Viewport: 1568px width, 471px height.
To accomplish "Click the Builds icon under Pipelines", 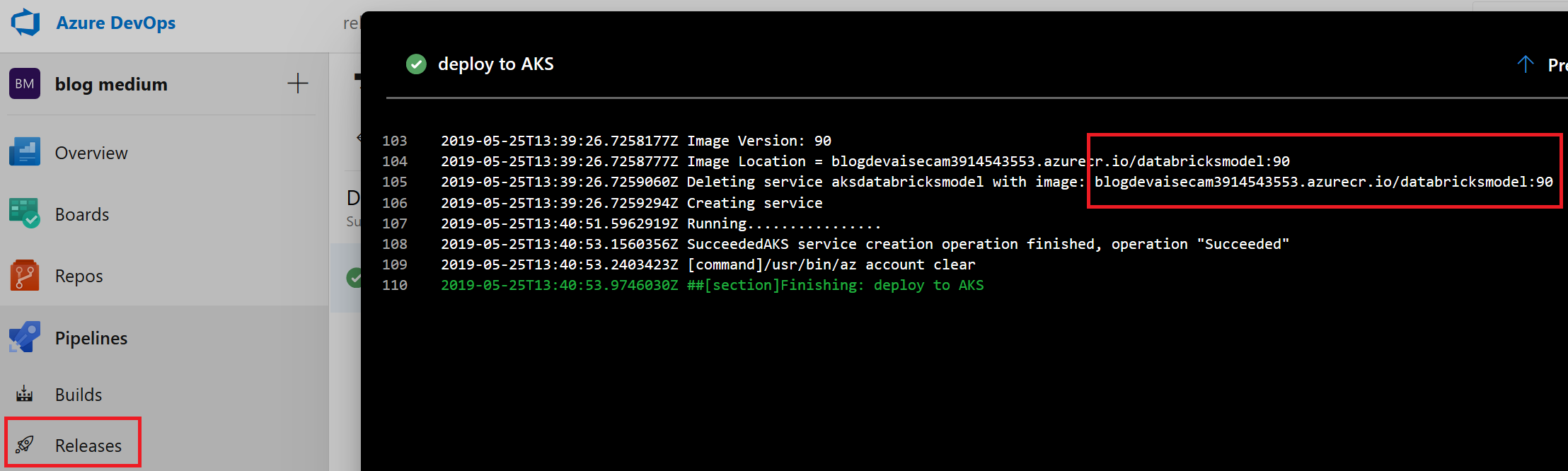I will [25, 394].
